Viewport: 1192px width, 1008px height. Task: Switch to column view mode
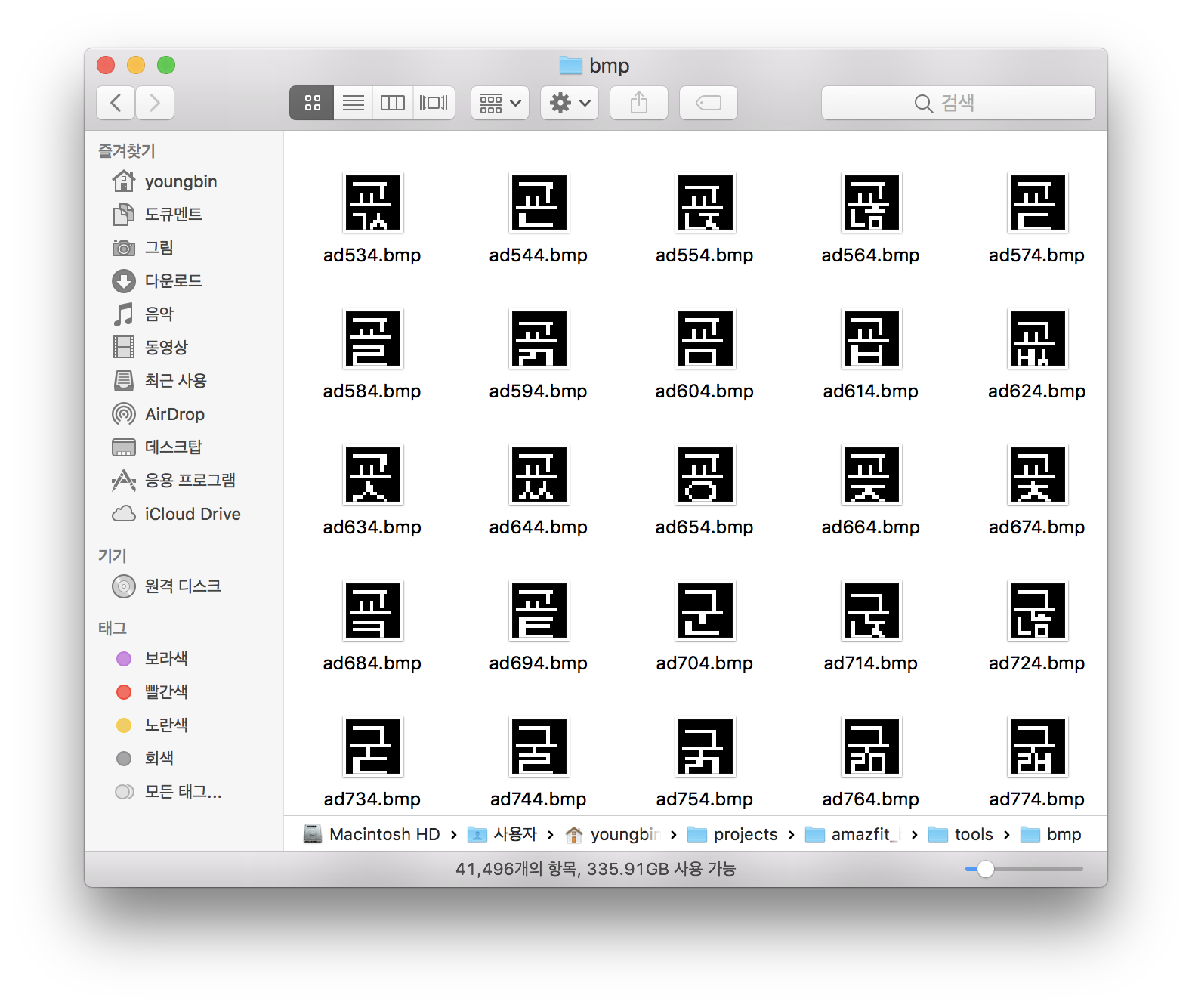393,103
